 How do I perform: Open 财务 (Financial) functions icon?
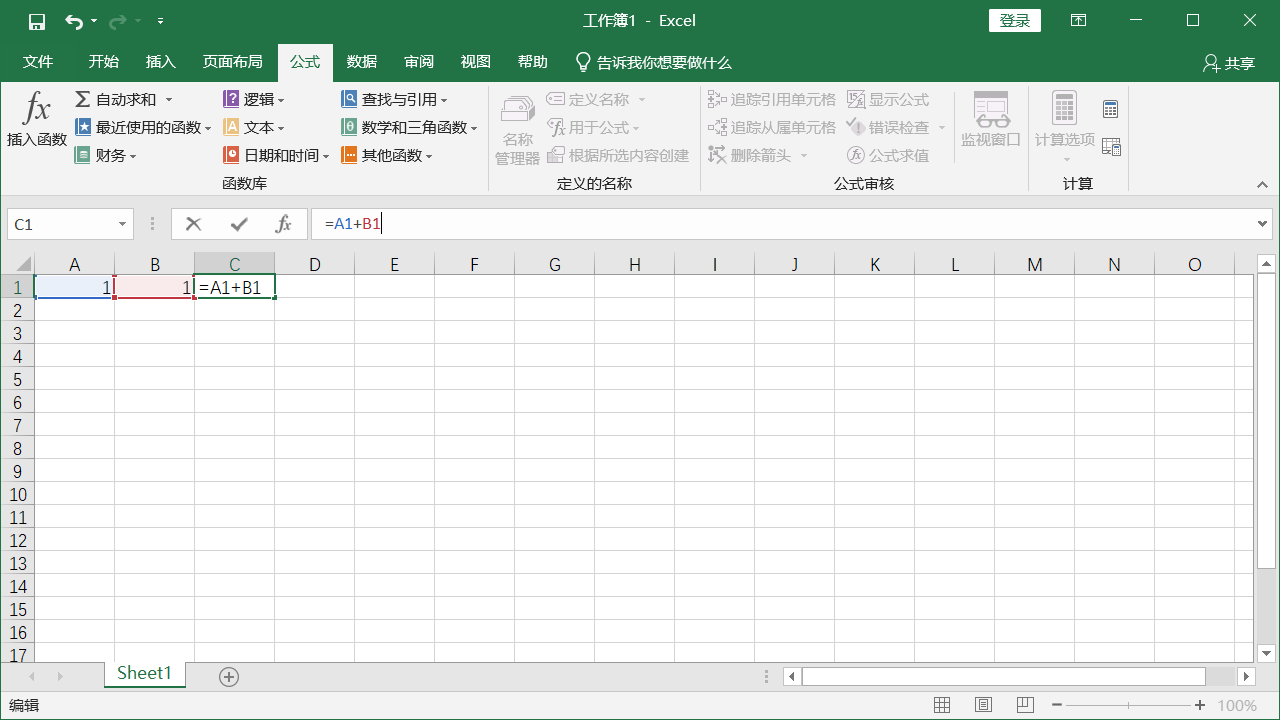[x=84, y=155]
